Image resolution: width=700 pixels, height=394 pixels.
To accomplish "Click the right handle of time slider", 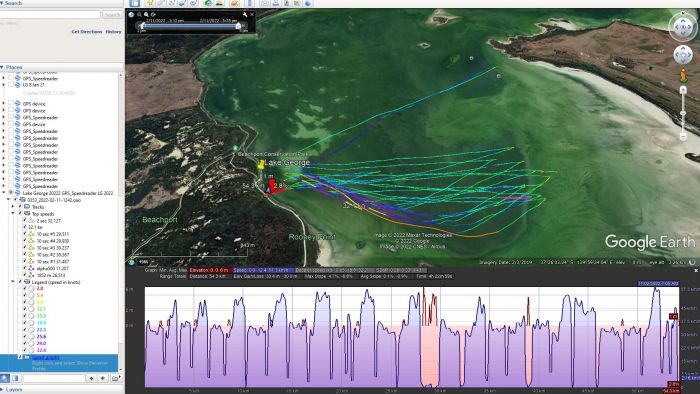I will [x=238, y=26].
